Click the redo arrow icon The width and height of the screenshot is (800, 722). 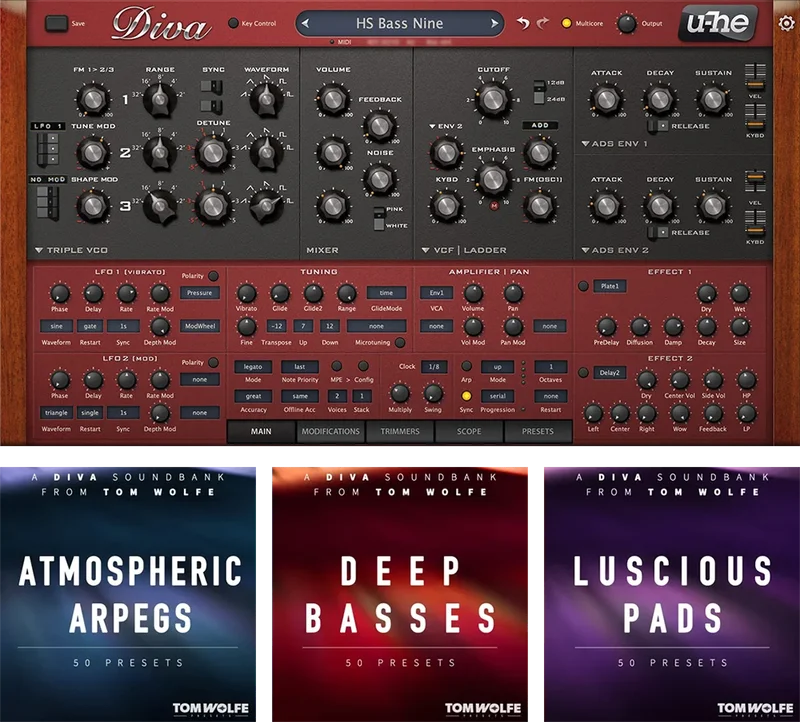[543, 23]
